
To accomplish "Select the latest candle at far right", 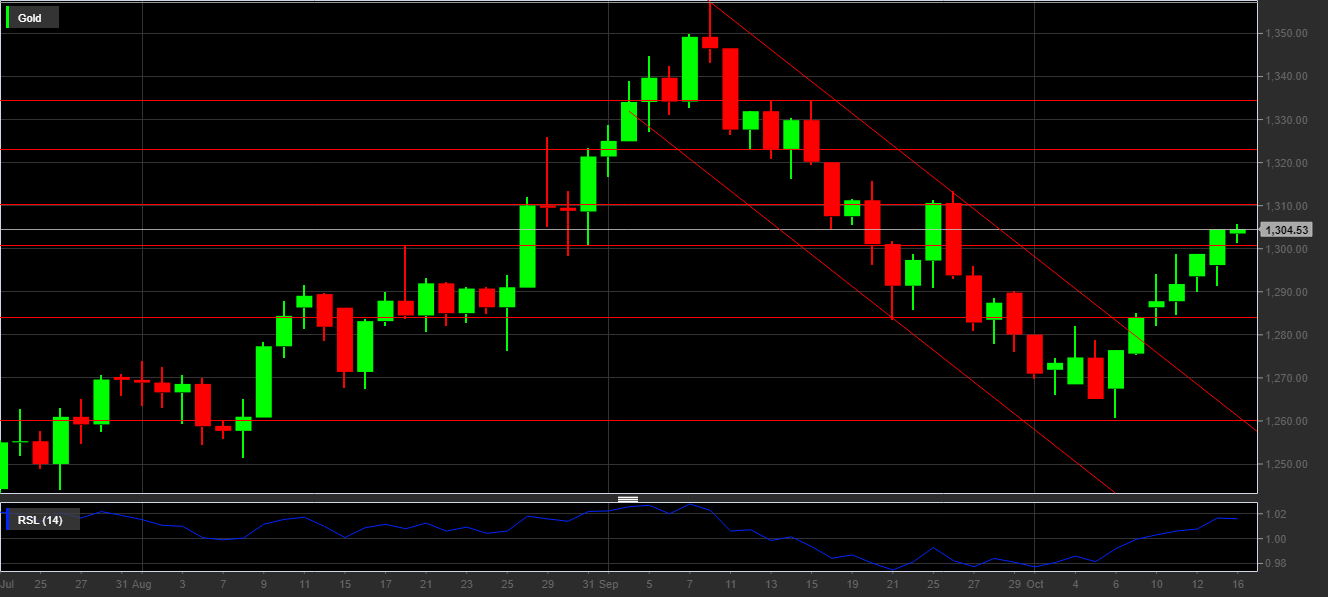I will pos(1237,231).
